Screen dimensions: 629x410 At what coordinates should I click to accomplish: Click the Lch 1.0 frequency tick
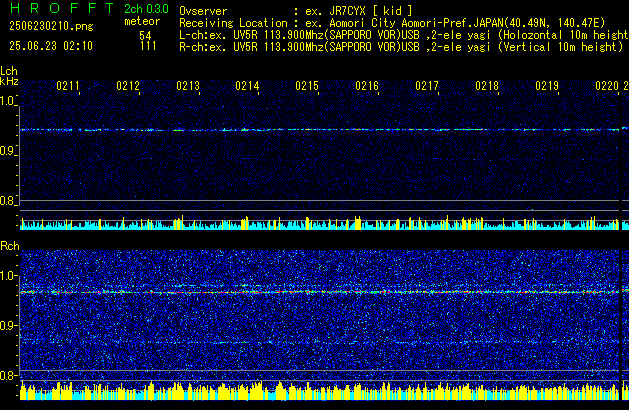coord(8,101)
